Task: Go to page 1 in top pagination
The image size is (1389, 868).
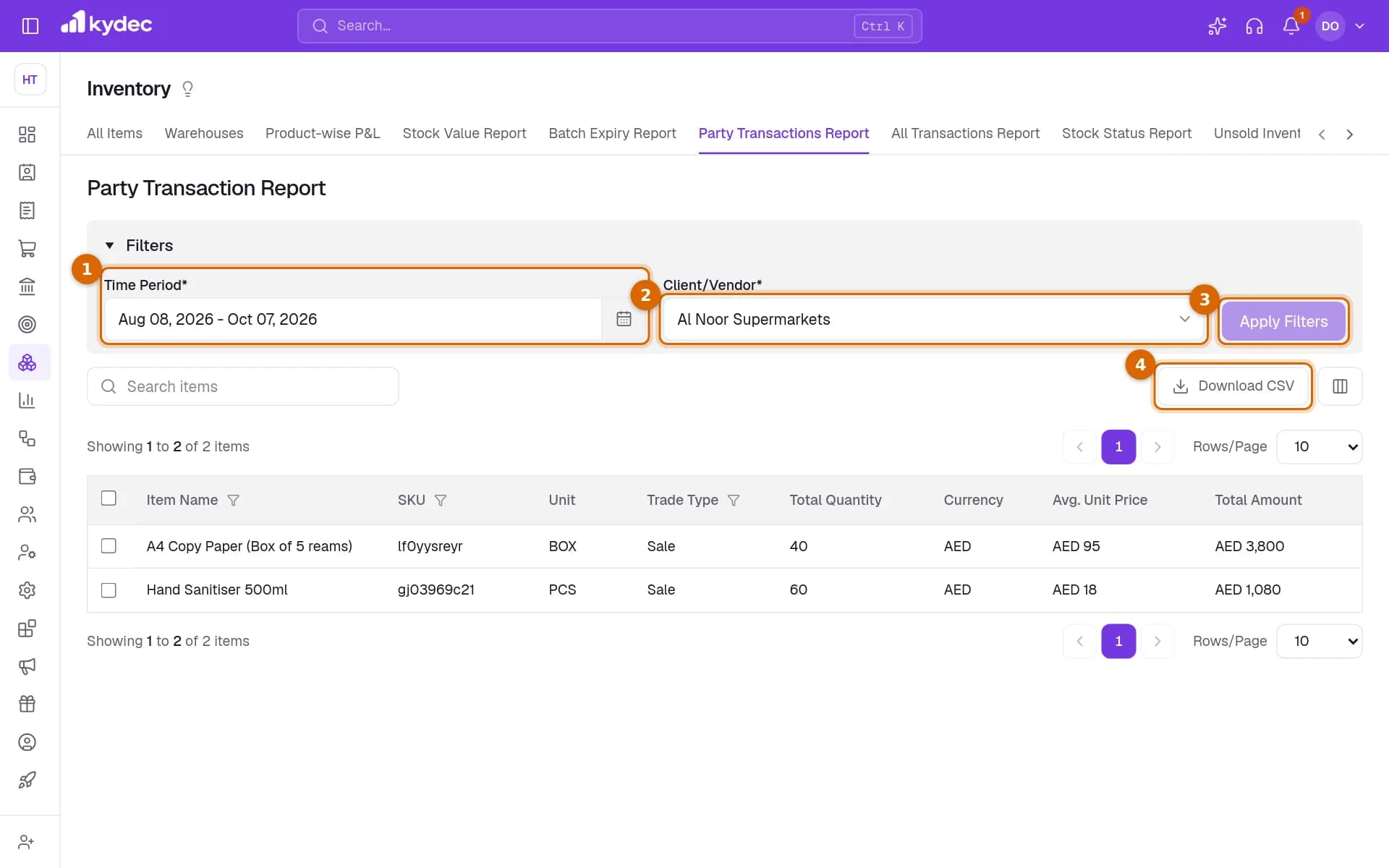Action: coord(1118,447)
